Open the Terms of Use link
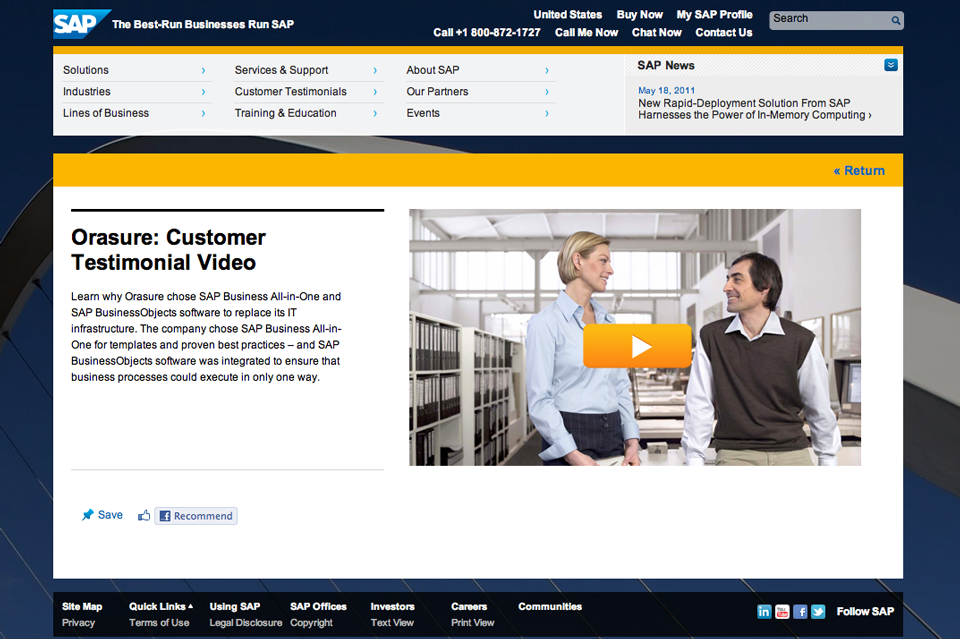Screen dimensions: 960x639 [159, 622]
